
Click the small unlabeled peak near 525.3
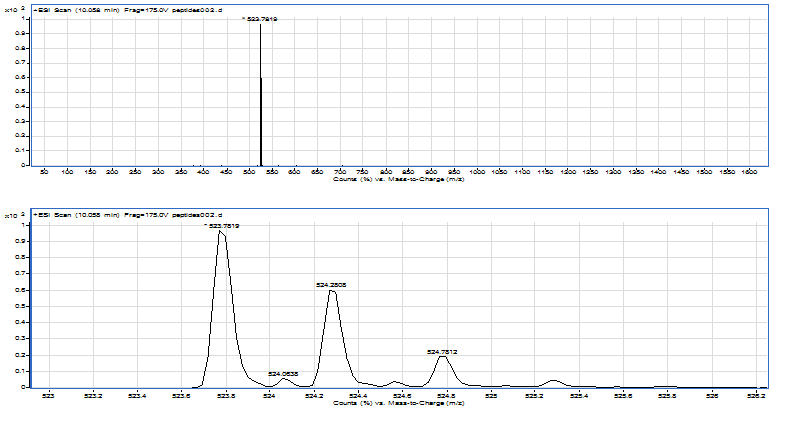(553, 380)
